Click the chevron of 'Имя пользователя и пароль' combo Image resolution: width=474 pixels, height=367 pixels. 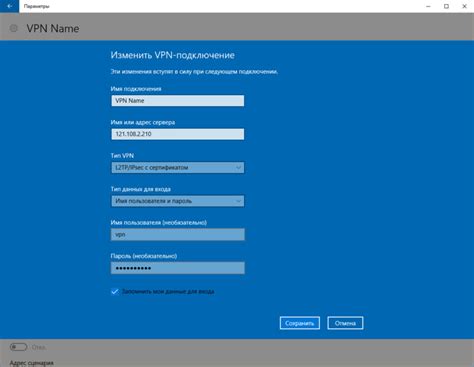[238, 201]
